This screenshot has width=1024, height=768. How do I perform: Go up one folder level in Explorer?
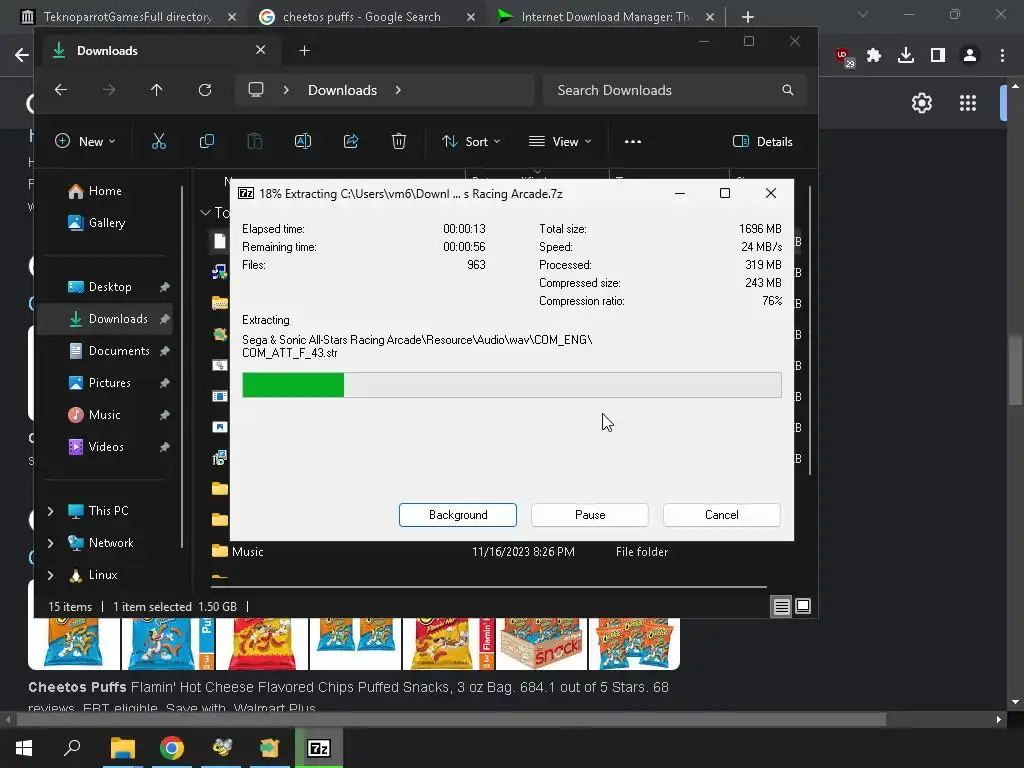(157, 90)
